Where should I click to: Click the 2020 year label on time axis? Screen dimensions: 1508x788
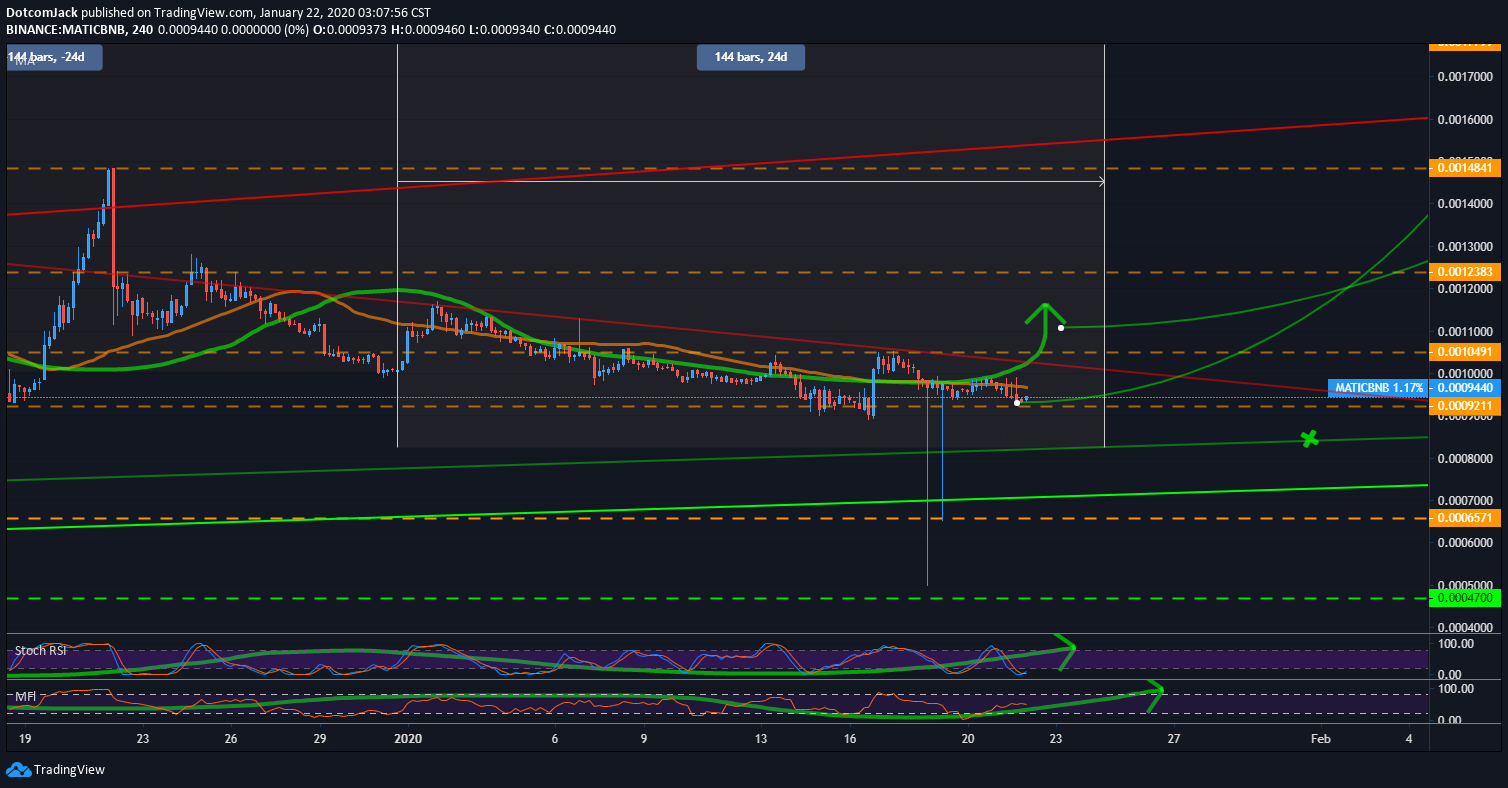408,739
